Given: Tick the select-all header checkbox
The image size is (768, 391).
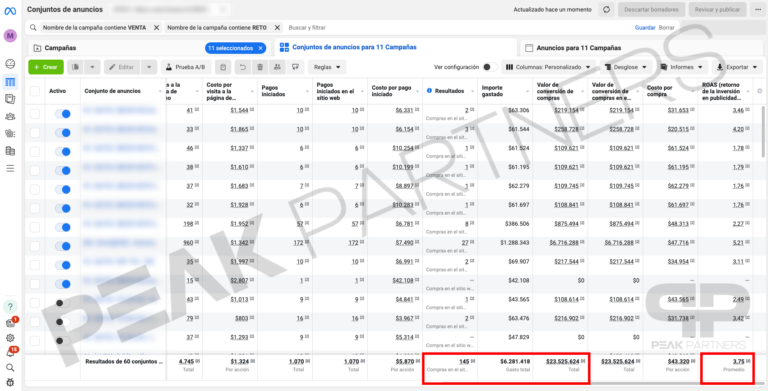Looking at the screenshot, I should (x=35, y=91).
